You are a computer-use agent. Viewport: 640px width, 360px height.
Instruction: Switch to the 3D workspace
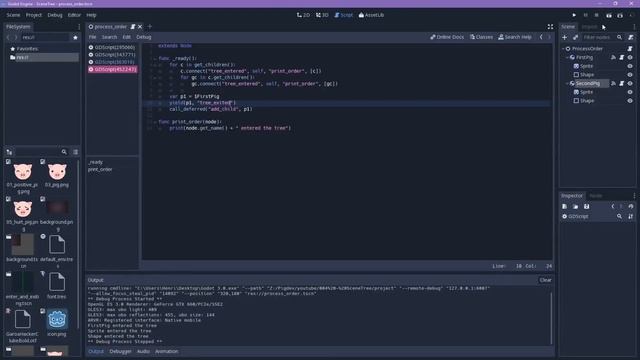(322, 15)
